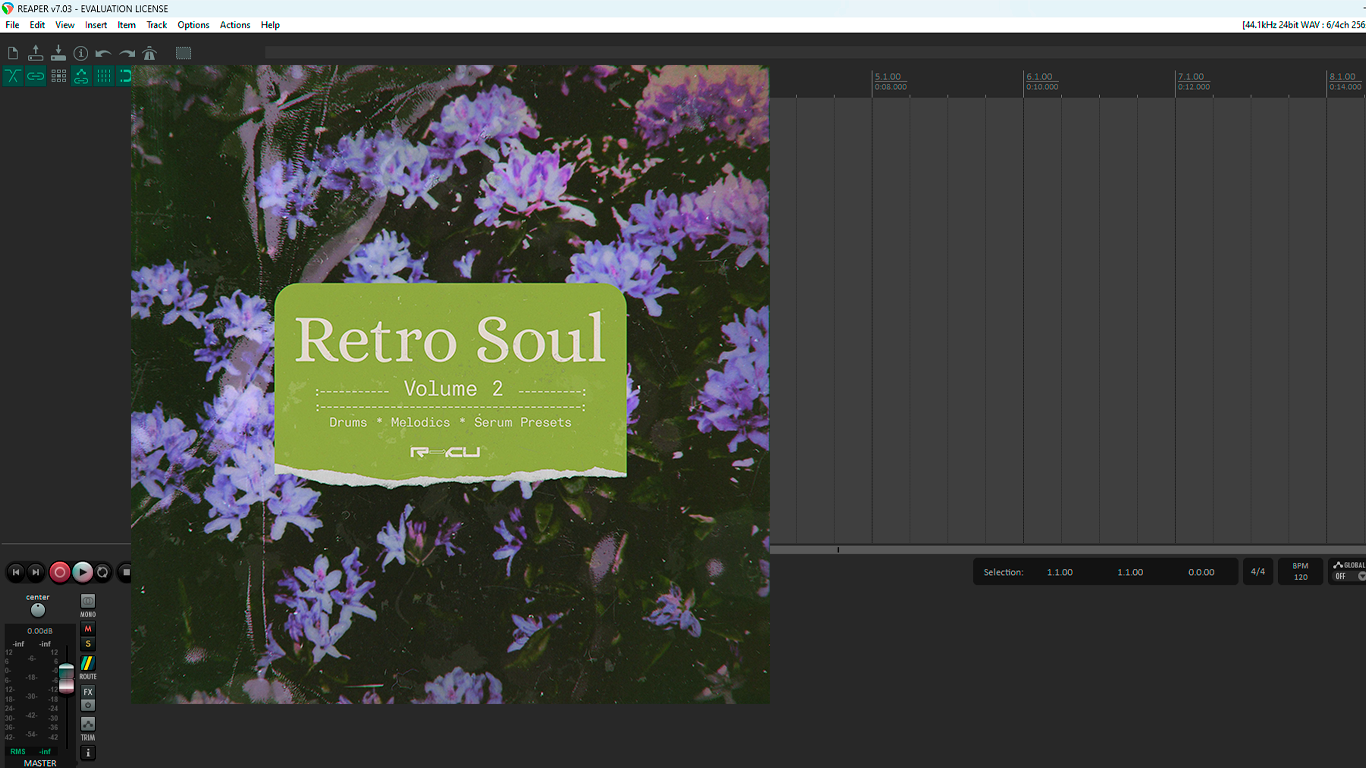1366x768 pixels.
Task: Click the 4/4 time signature field
Action: pyautogui.click(x=1258, y=572)
